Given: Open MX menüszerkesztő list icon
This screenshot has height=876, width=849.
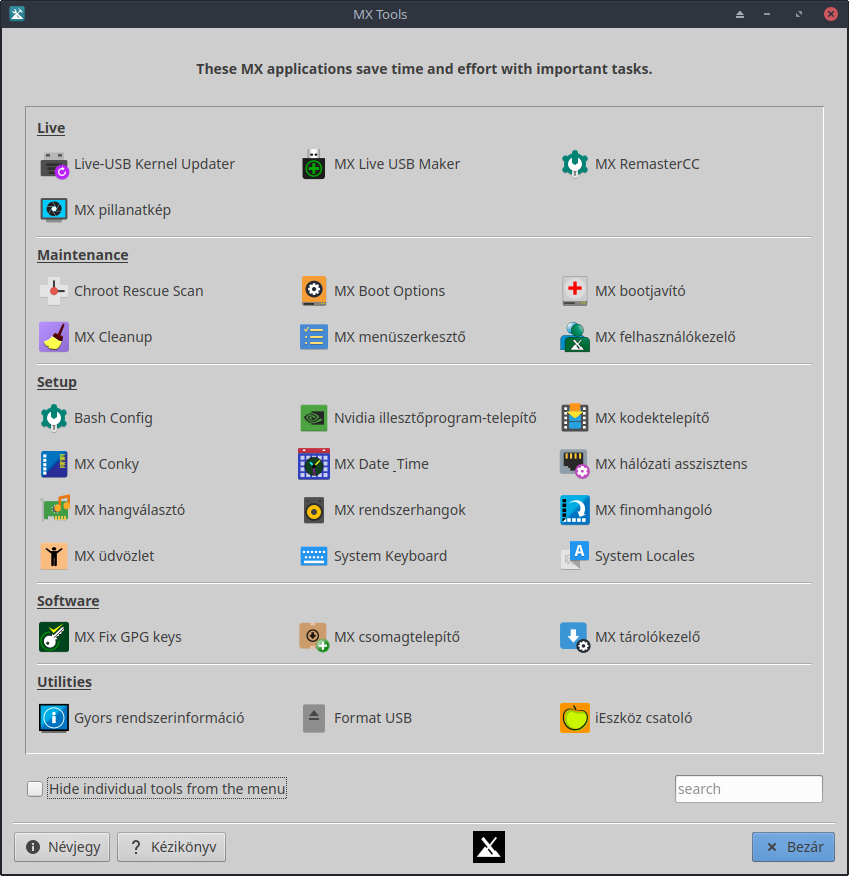Looking at the screenshot, I should coord(314,337).
